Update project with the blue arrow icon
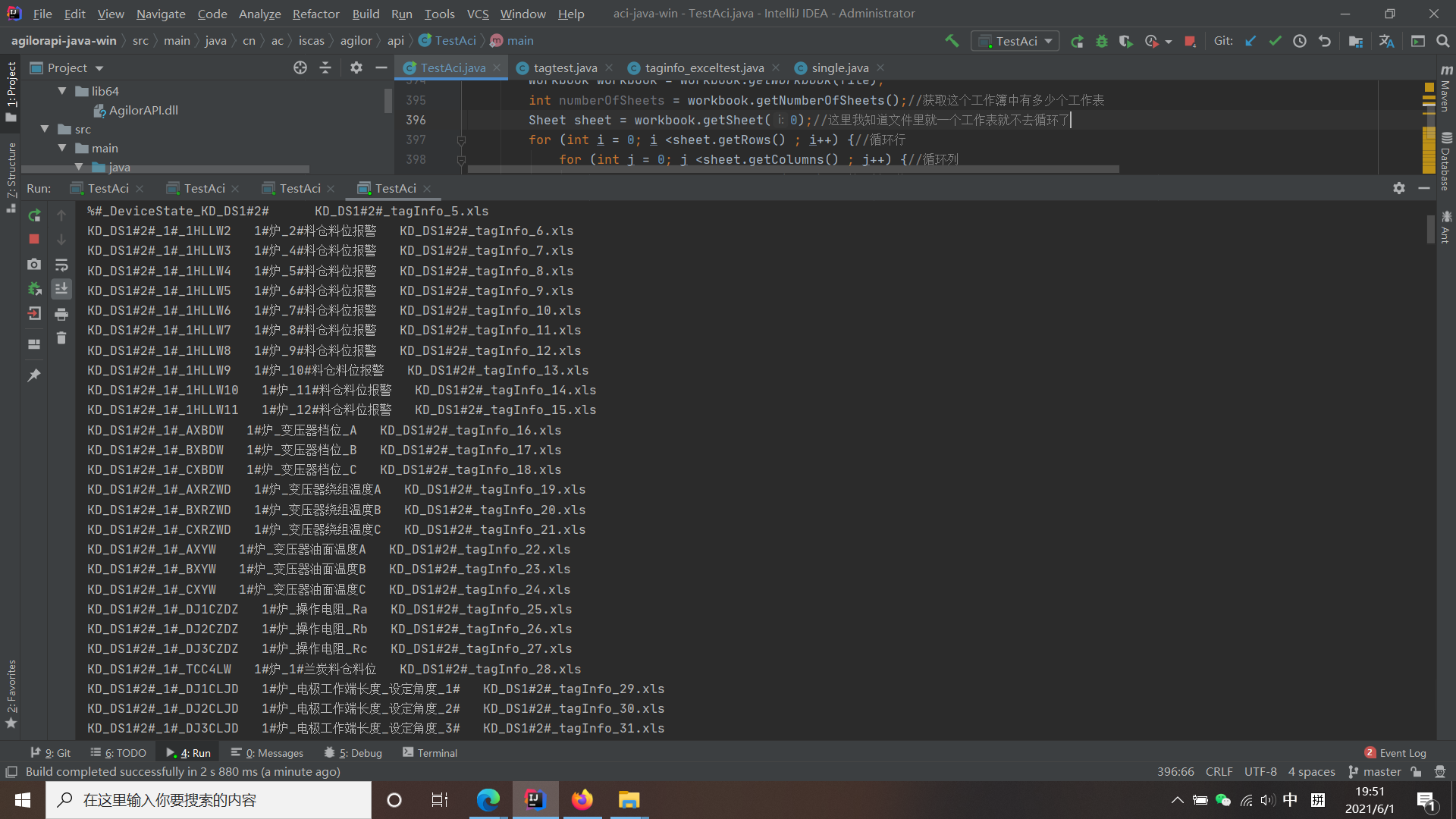This screenshot has height=819, width=1456. (1250, 41)
